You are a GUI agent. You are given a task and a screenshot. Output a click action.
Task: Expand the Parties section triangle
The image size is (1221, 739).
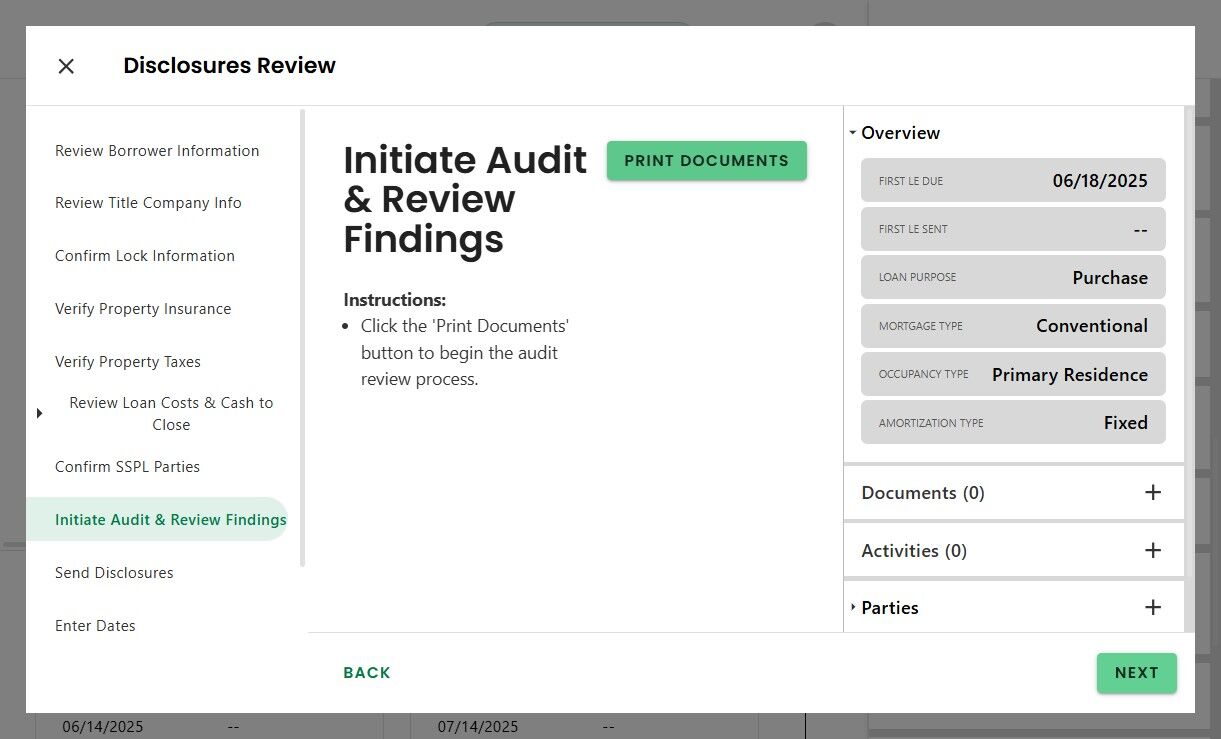coord(852,607)
